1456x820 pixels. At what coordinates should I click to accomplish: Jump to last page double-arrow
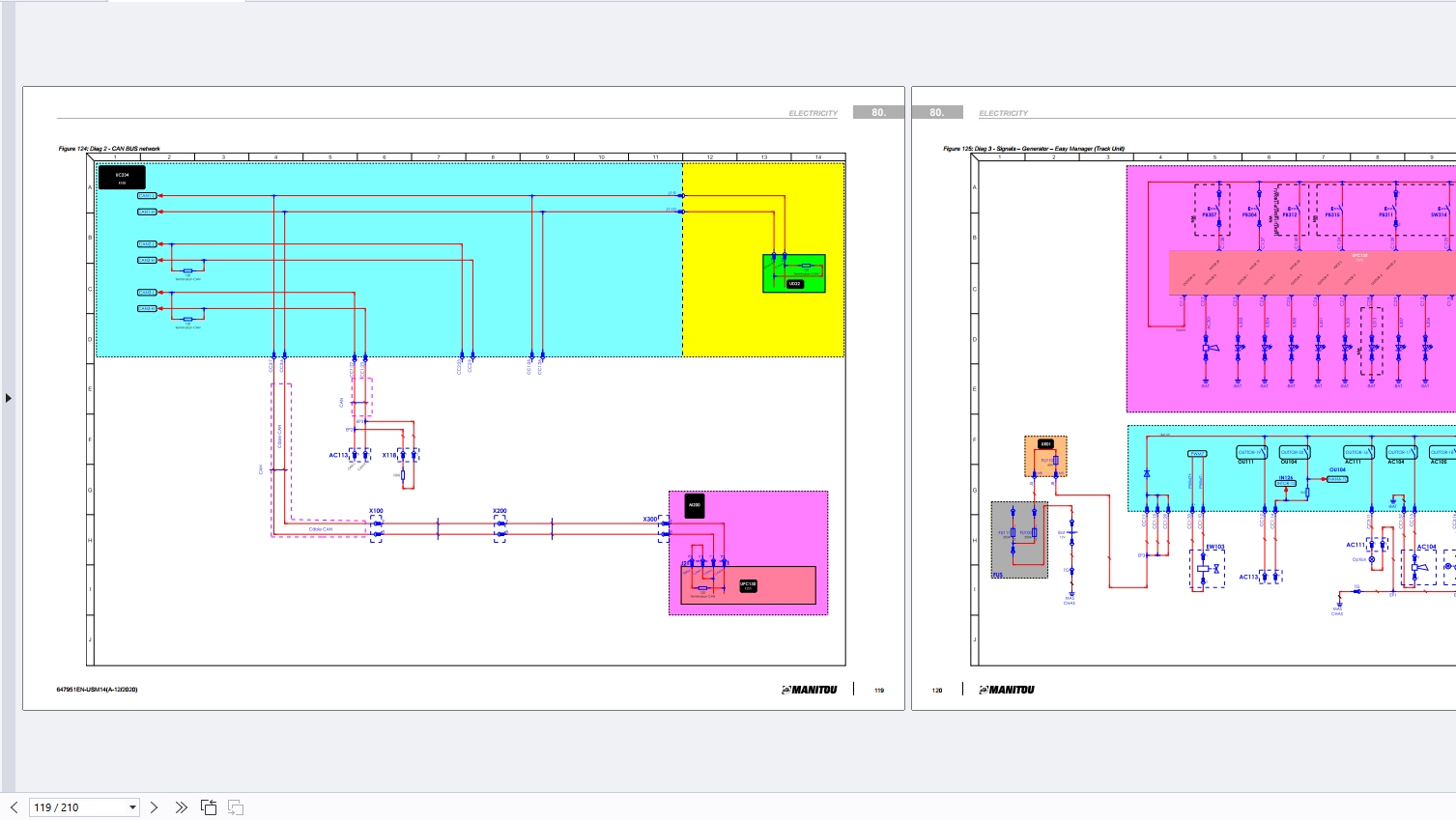pos(181,807)
